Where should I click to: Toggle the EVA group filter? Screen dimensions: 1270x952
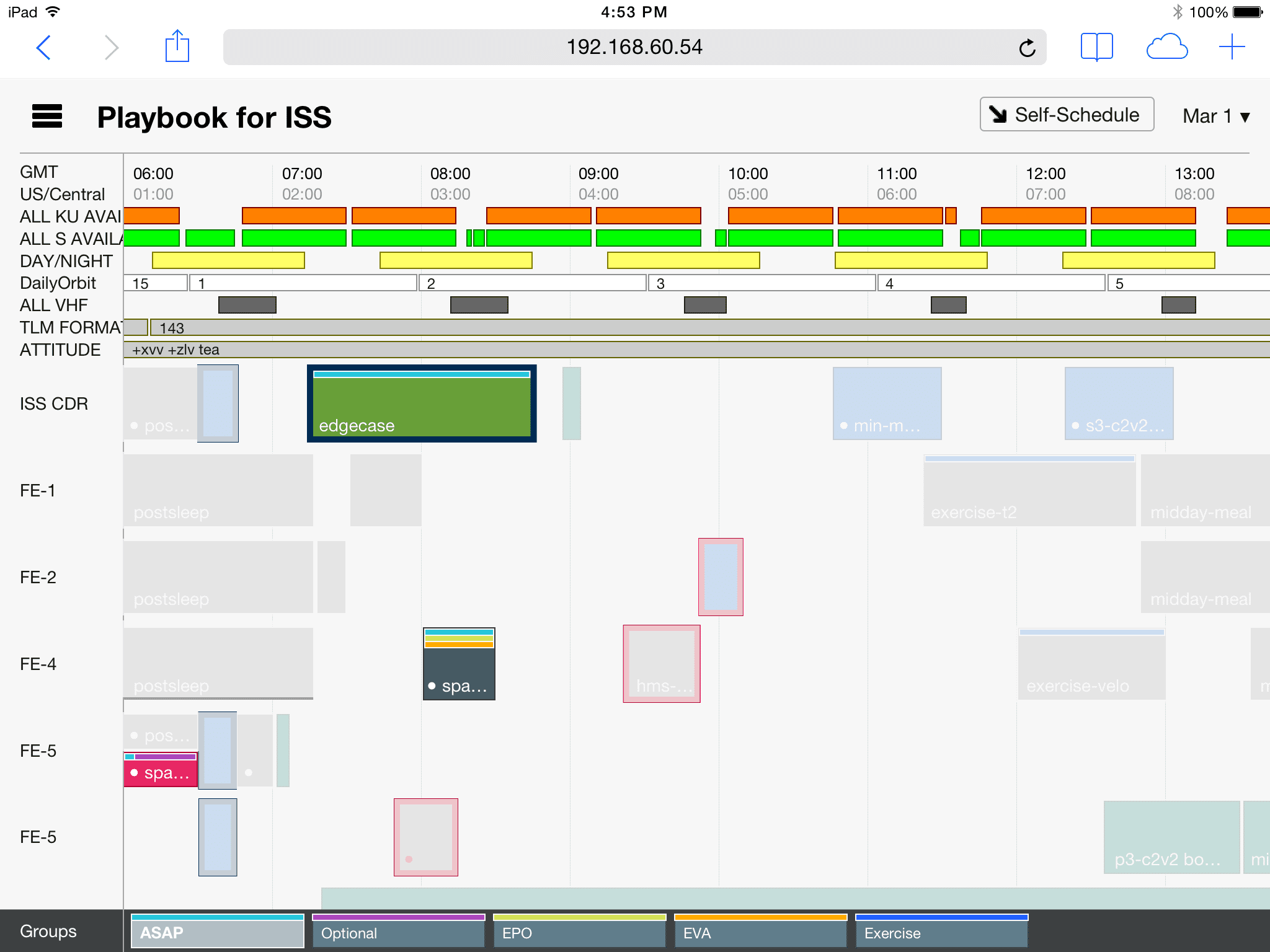(760, 932)
